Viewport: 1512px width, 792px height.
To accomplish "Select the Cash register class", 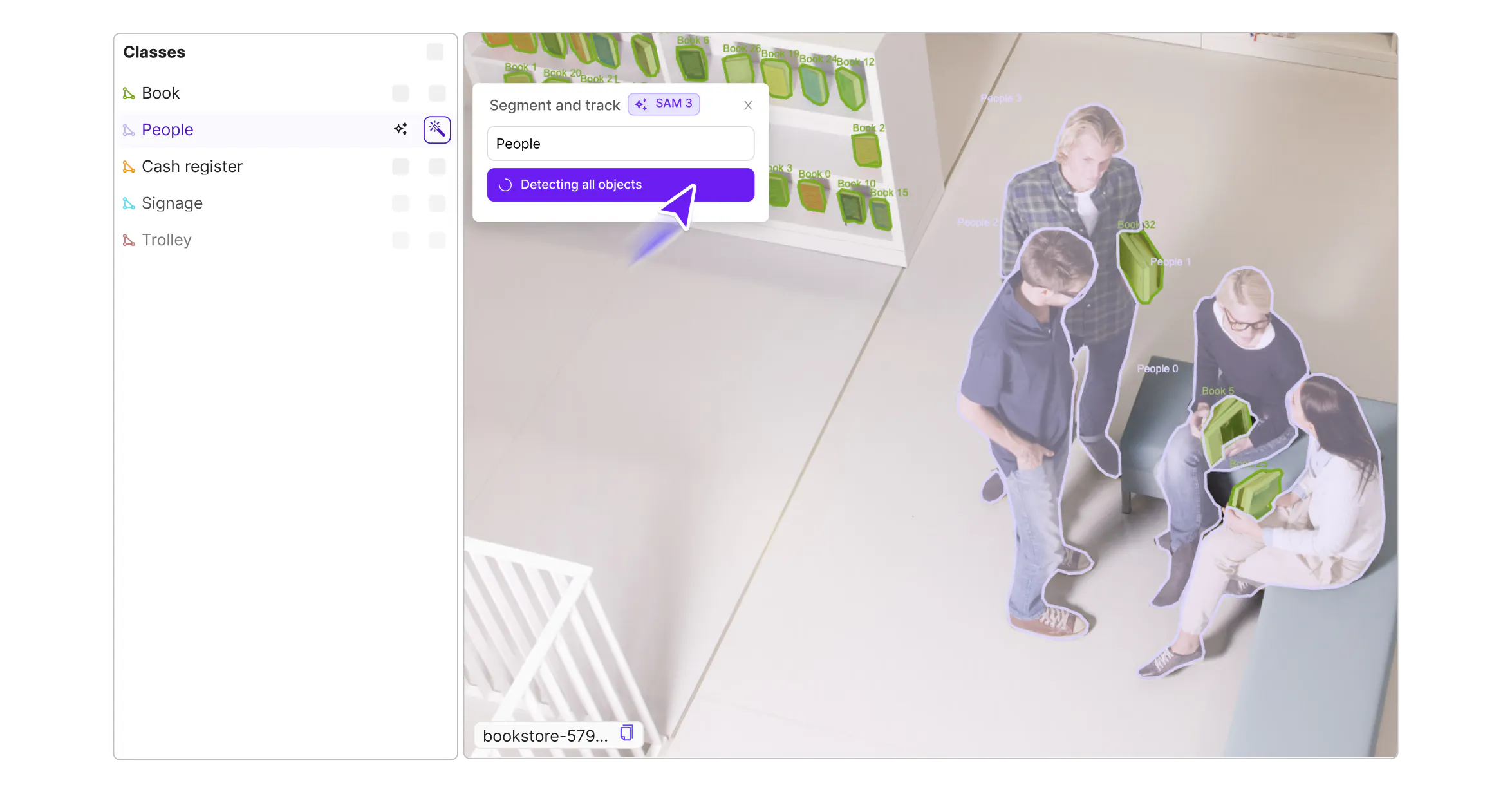I will (192, 166).
